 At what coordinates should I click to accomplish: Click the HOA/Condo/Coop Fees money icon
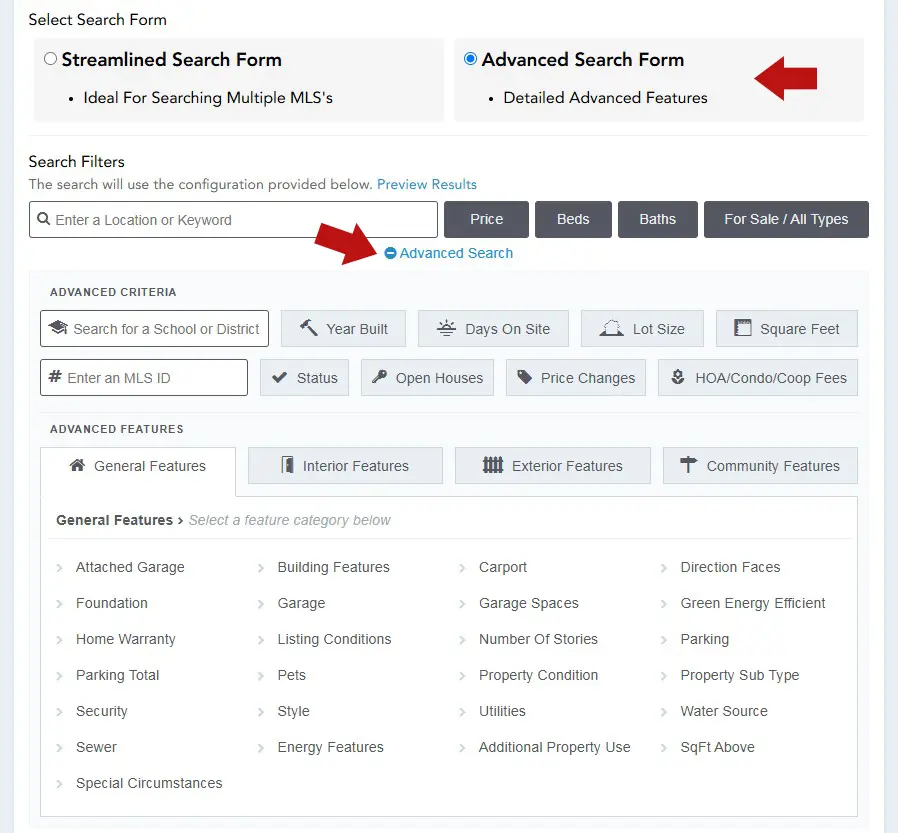click(x=678, y=377)
